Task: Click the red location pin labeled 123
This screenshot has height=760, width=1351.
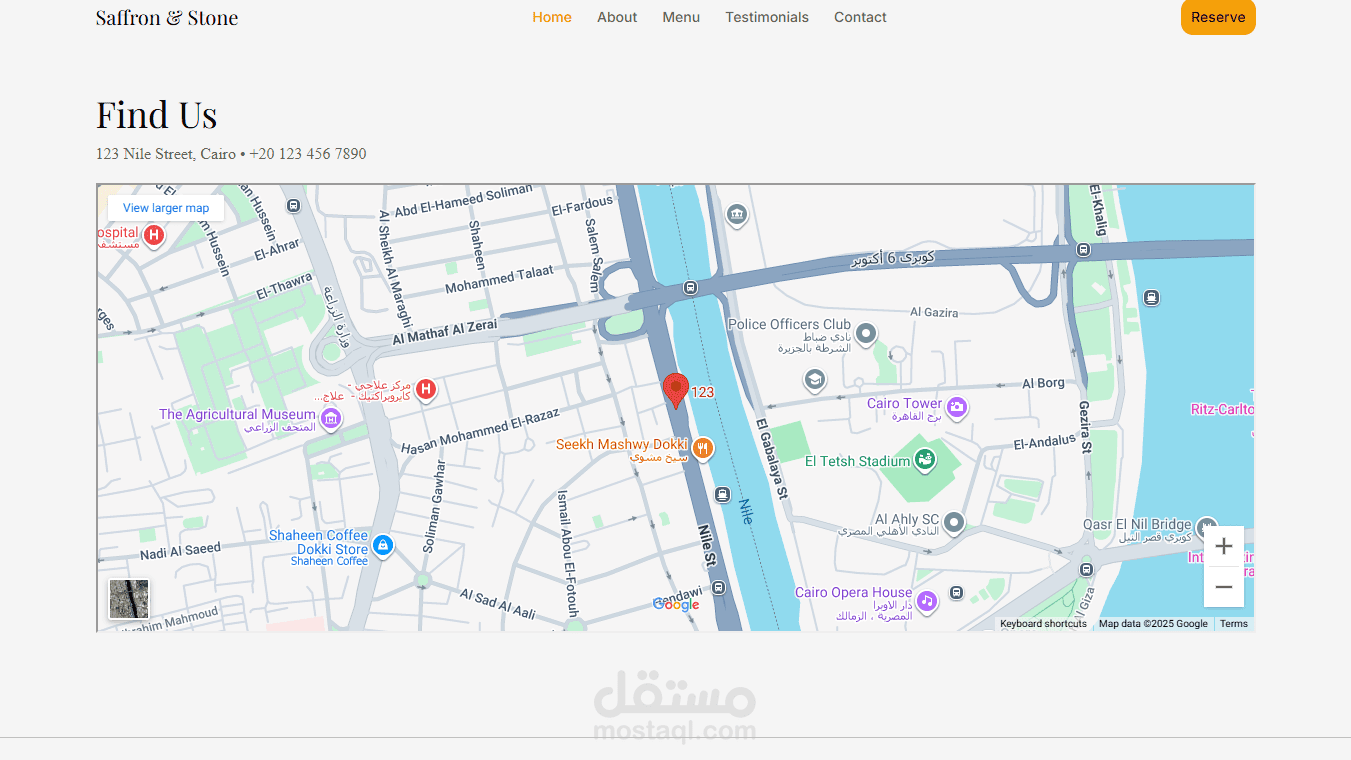Action: point(676,389)
